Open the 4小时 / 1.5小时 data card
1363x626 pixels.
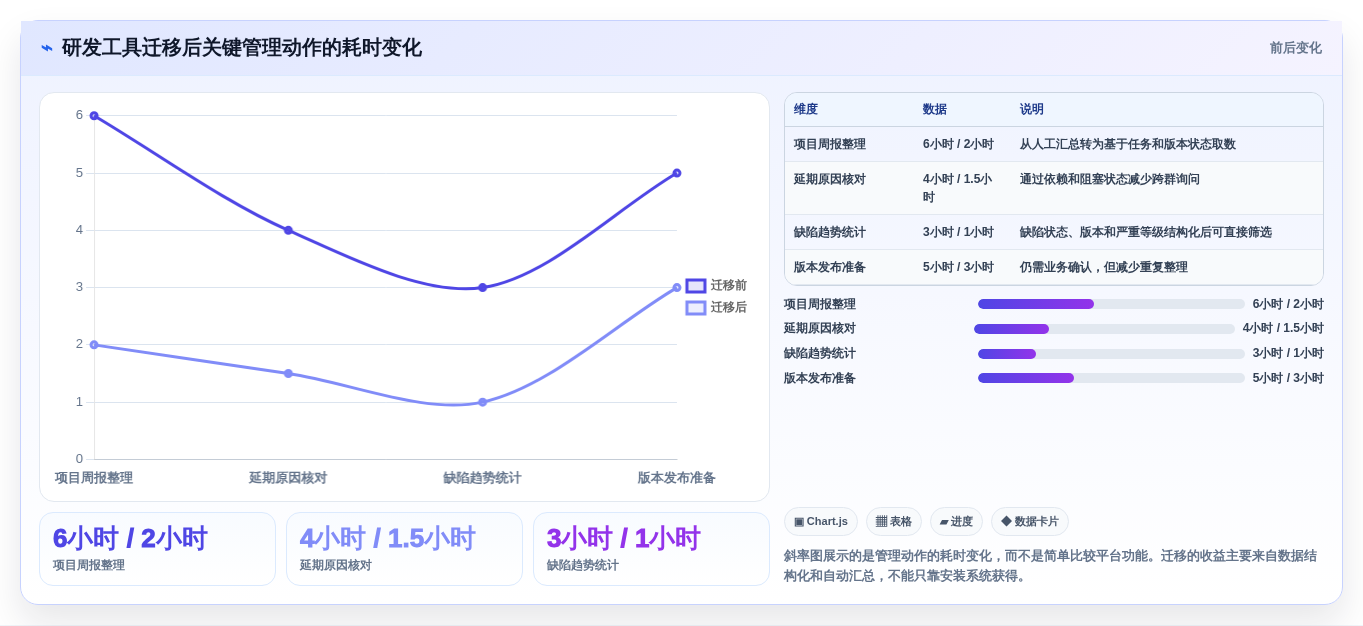point(404,549)
